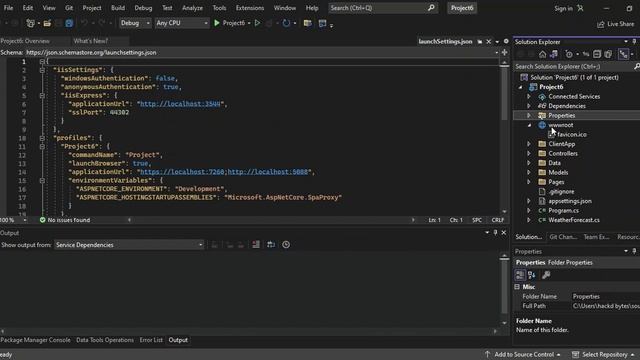Collapse the iisSettings code region
640x360 pixels.
[42, 70]
